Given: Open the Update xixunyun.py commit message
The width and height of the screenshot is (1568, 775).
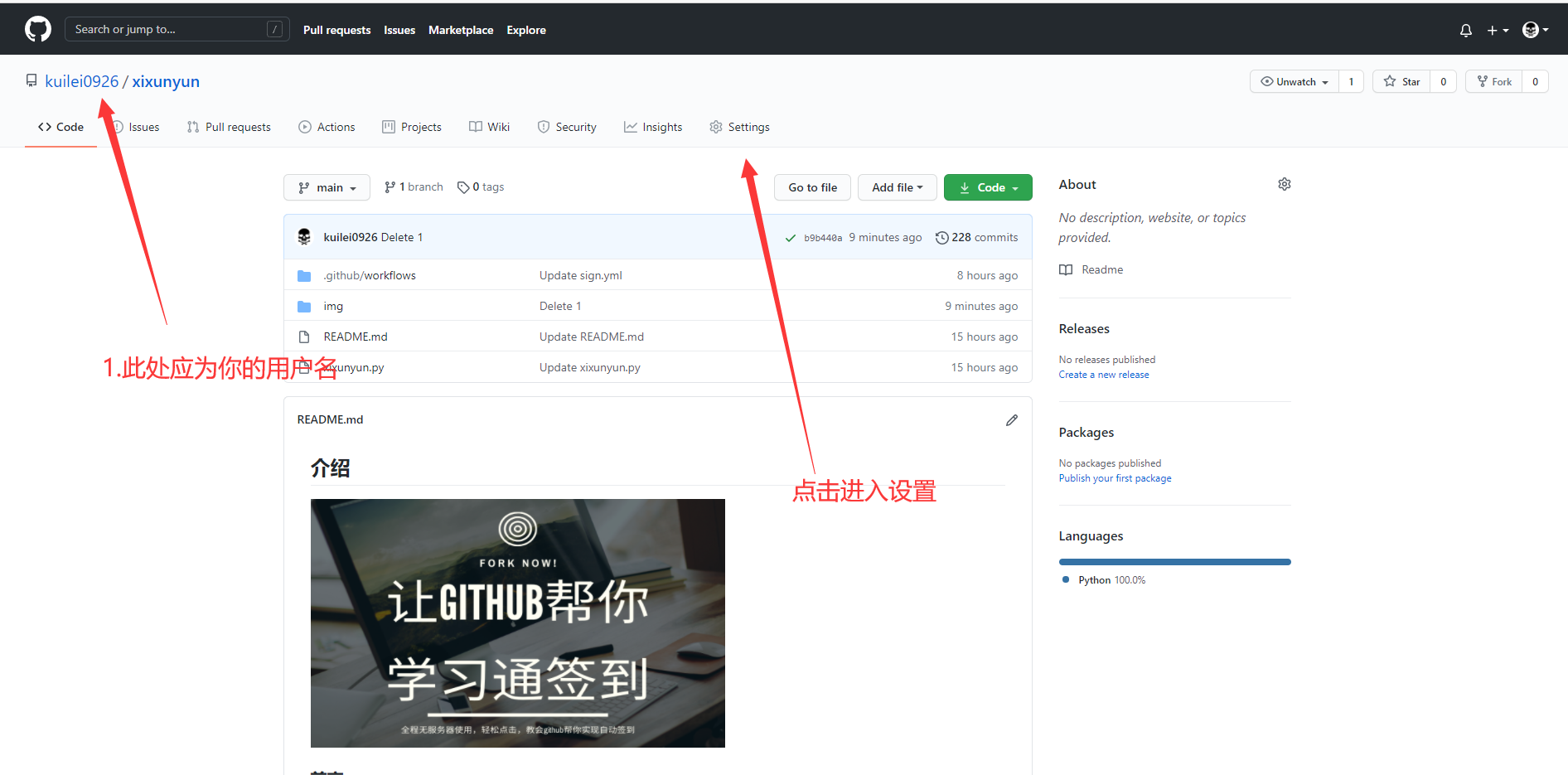Looking at the screenshot, I should pos(590,367).
